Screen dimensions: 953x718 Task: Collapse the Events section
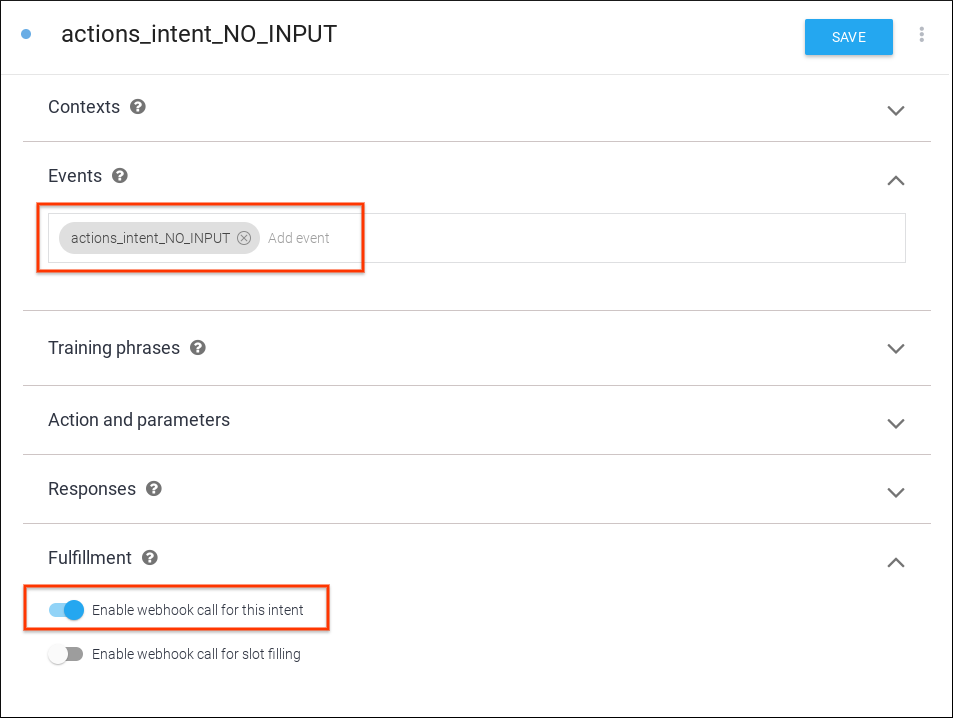895,180
